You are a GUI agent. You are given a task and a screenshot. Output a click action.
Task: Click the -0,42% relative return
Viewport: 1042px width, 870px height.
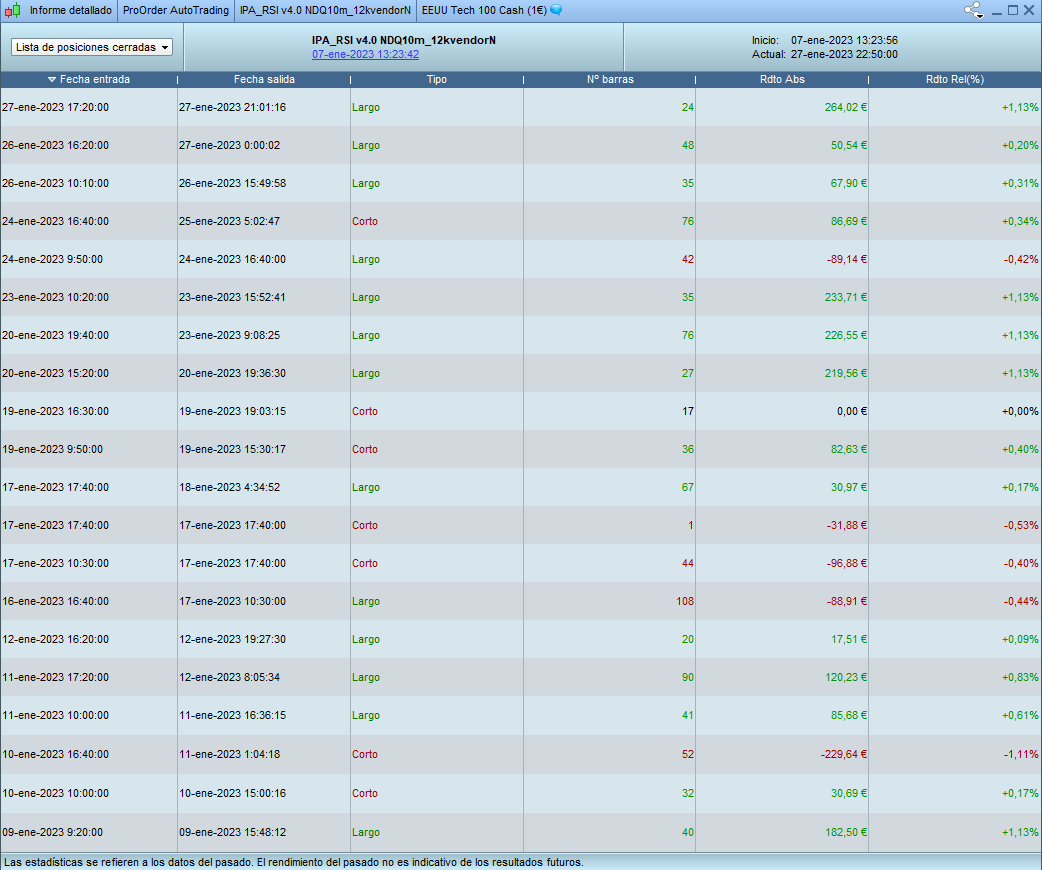tap(1021, 259)
